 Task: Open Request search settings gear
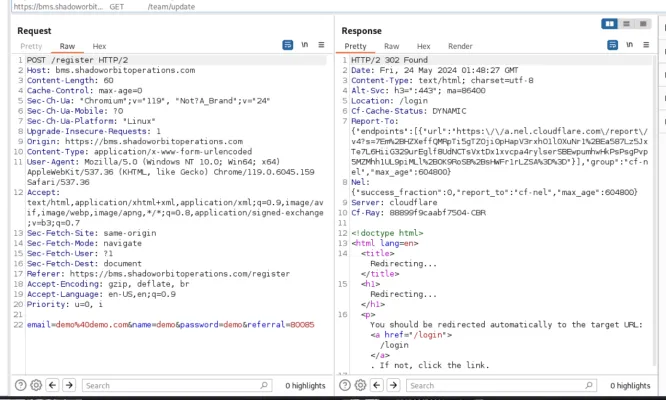(37, 385)
